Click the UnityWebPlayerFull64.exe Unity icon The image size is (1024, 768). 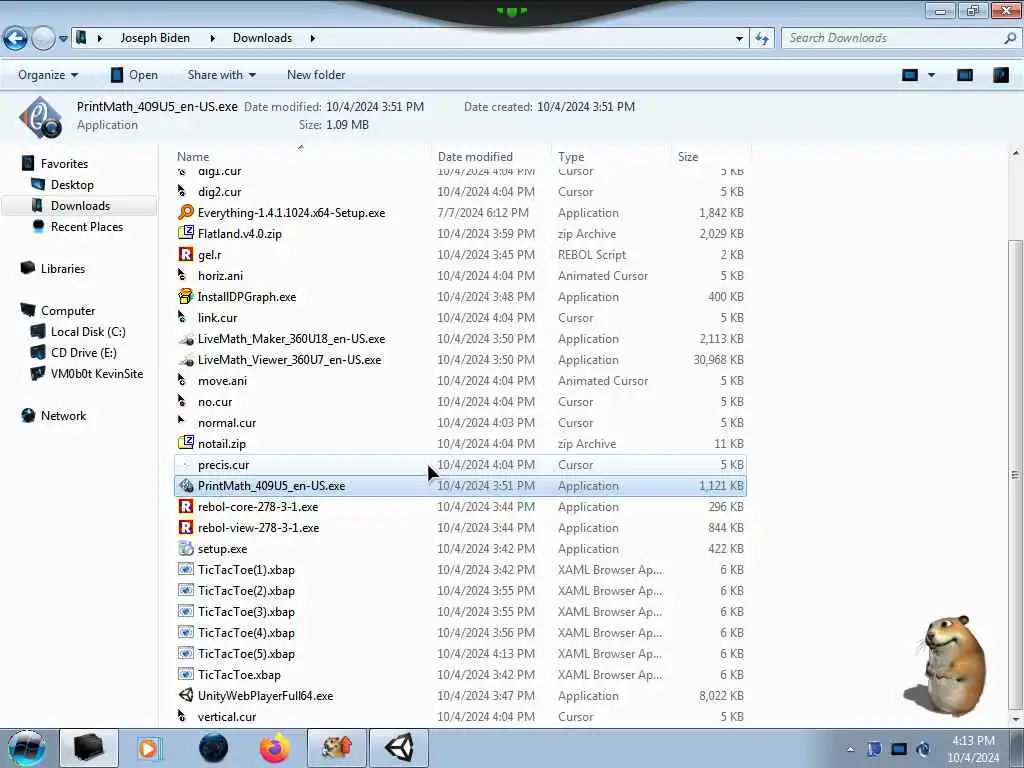(186, 696)
